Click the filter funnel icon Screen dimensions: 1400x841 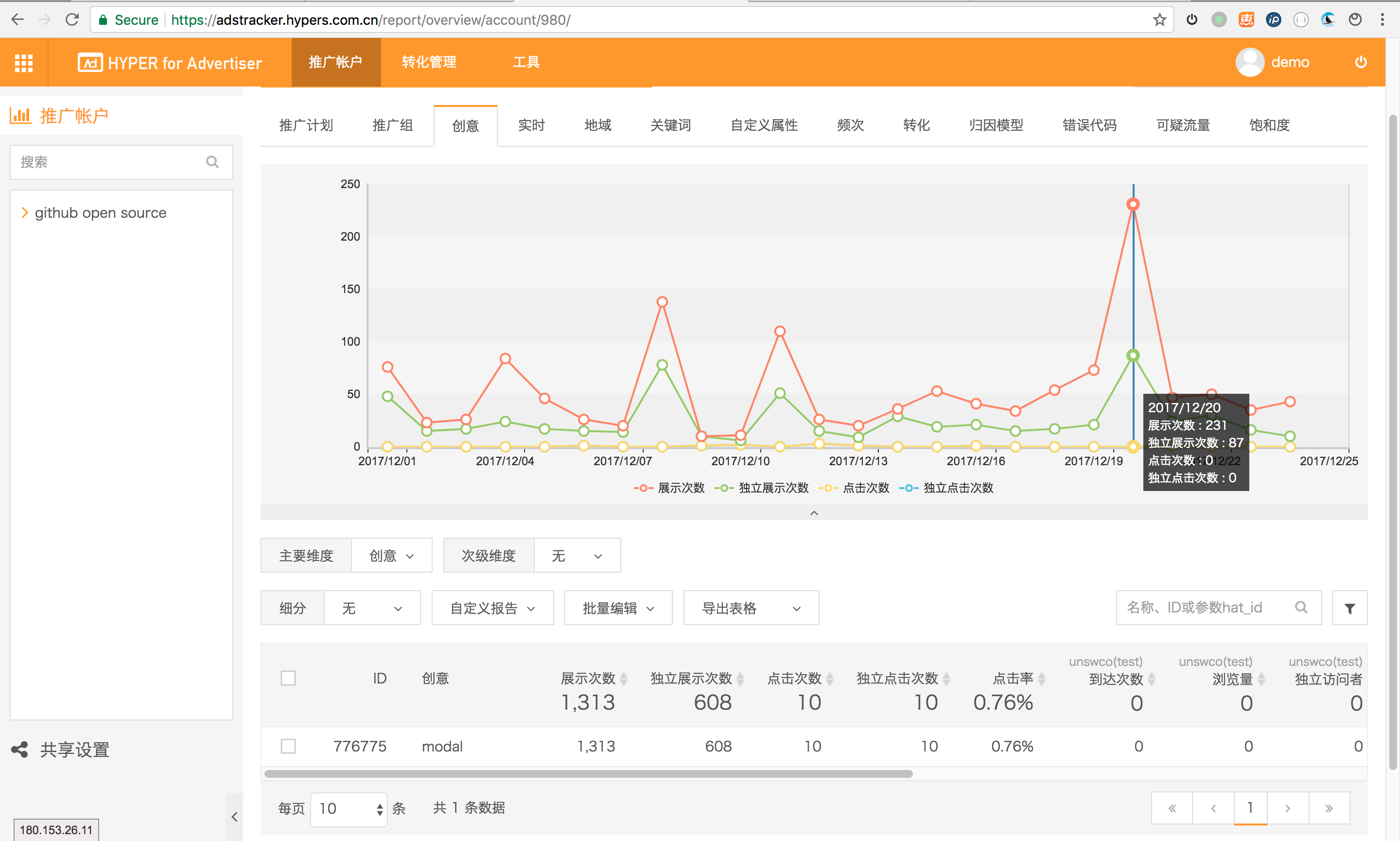[x=1349, y=608]
